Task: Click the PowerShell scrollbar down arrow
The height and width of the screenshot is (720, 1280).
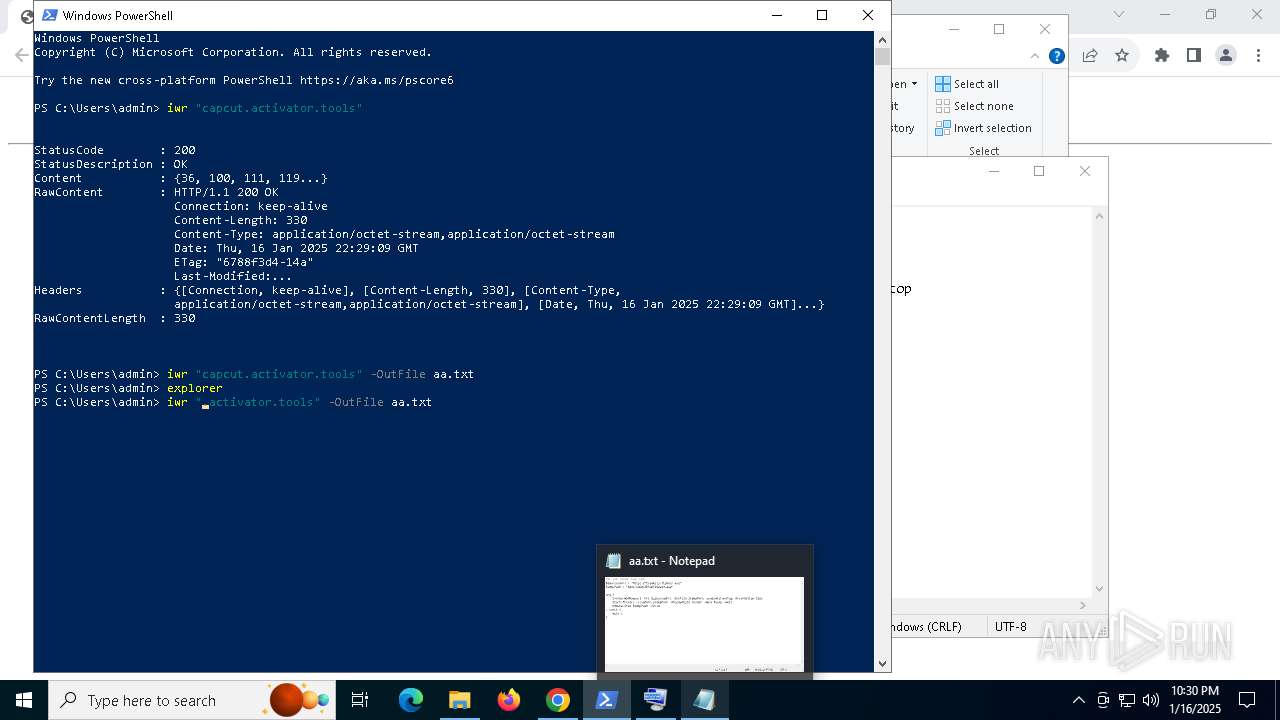Action: coord(882,663)
